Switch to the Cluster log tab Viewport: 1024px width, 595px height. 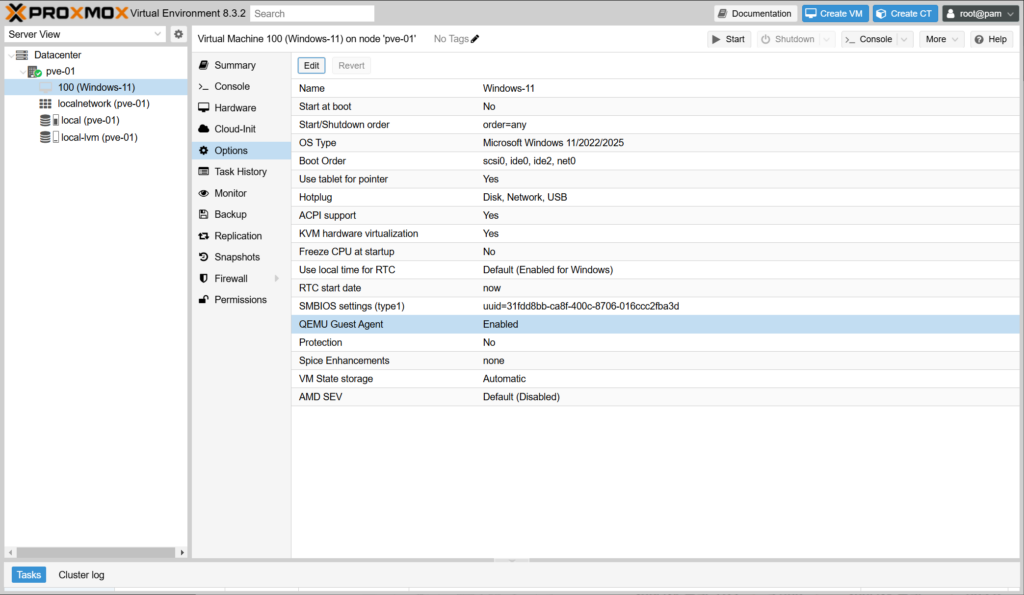click(81, 575)
